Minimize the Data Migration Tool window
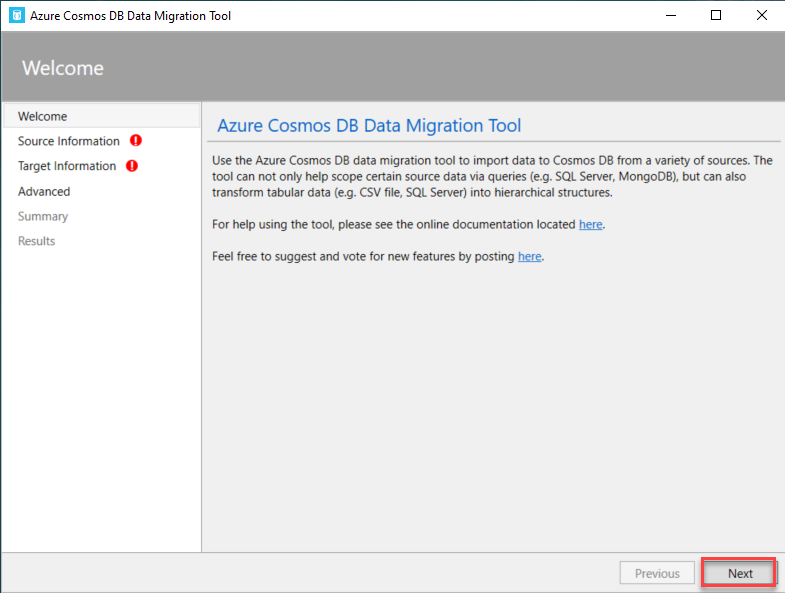 (x=668, y=15)
